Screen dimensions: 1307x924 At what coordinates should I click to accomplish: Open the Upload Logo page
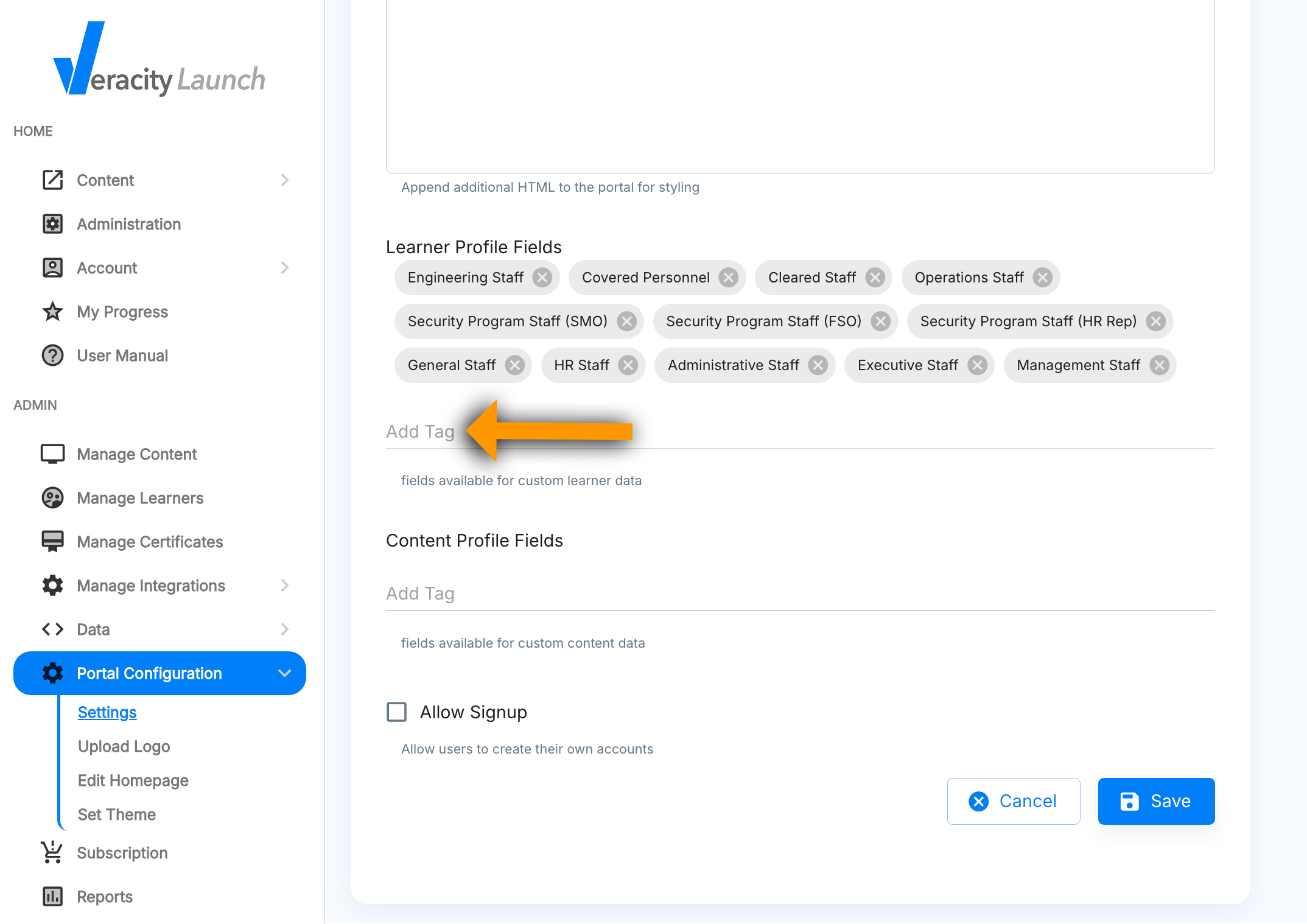[x=124, y=746]
